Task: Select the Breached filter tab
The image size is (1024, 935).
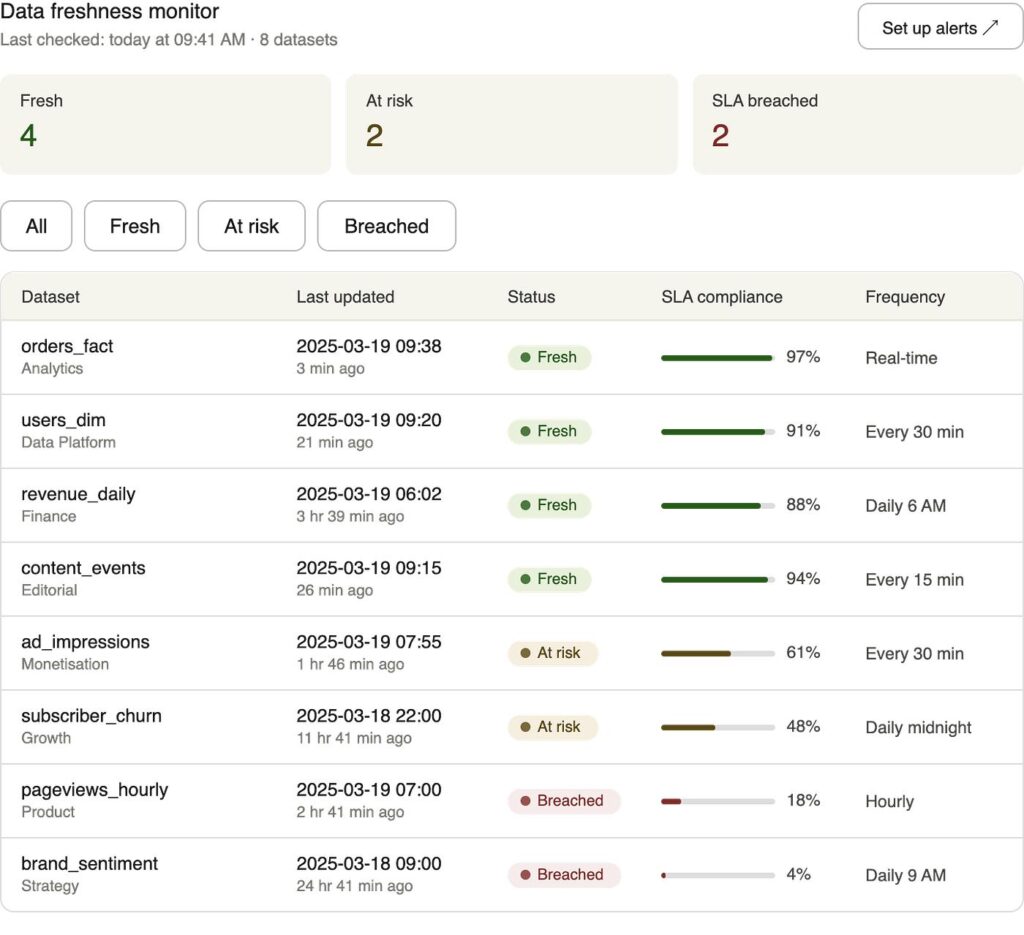Action: point(387,226)
